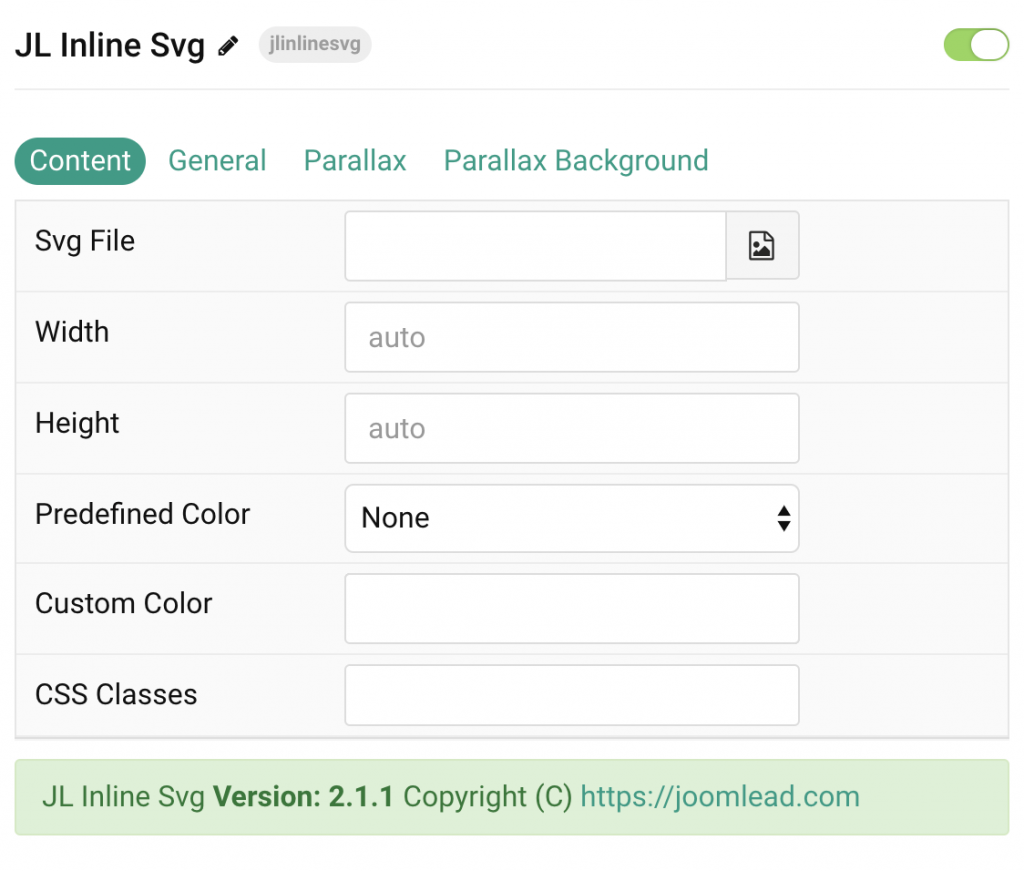Click inside the Custom Color field
Image resolution: width=1024 pixels, height=871 pixels.
click(x=571, y=608)
